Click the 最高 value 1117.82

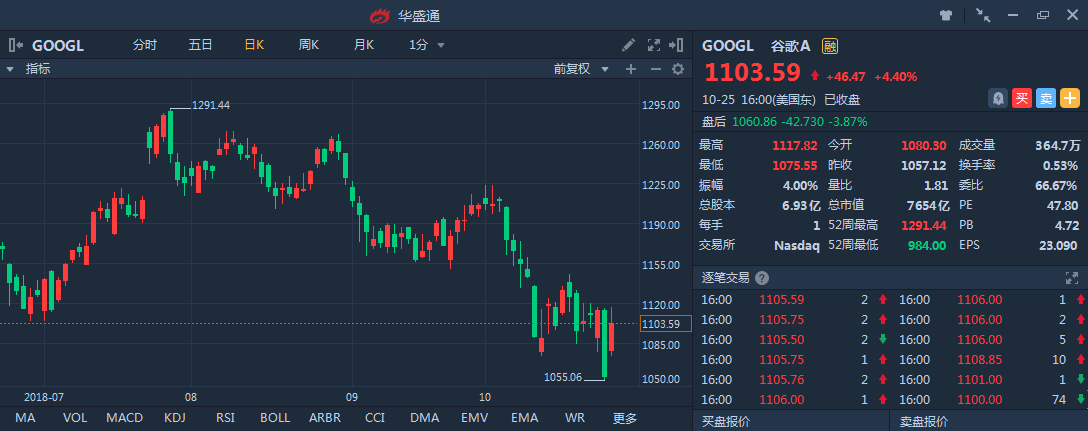(x=795, y=146)
